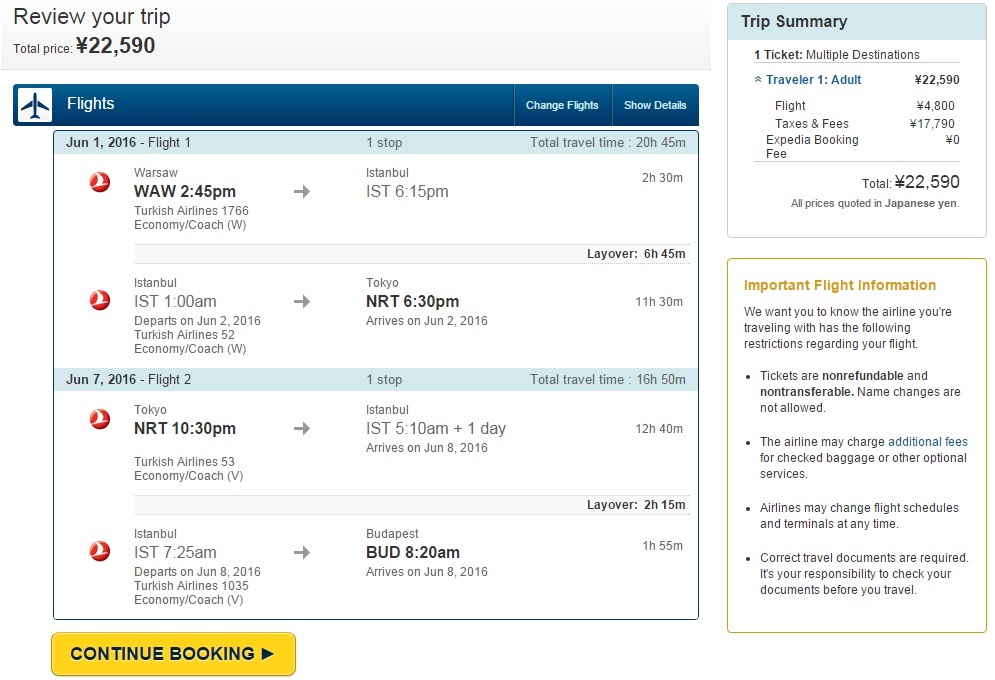The width and height of the screenshot is (995, 680).
Task: Continue Booking with yellow button
Action: coord(173,654)
